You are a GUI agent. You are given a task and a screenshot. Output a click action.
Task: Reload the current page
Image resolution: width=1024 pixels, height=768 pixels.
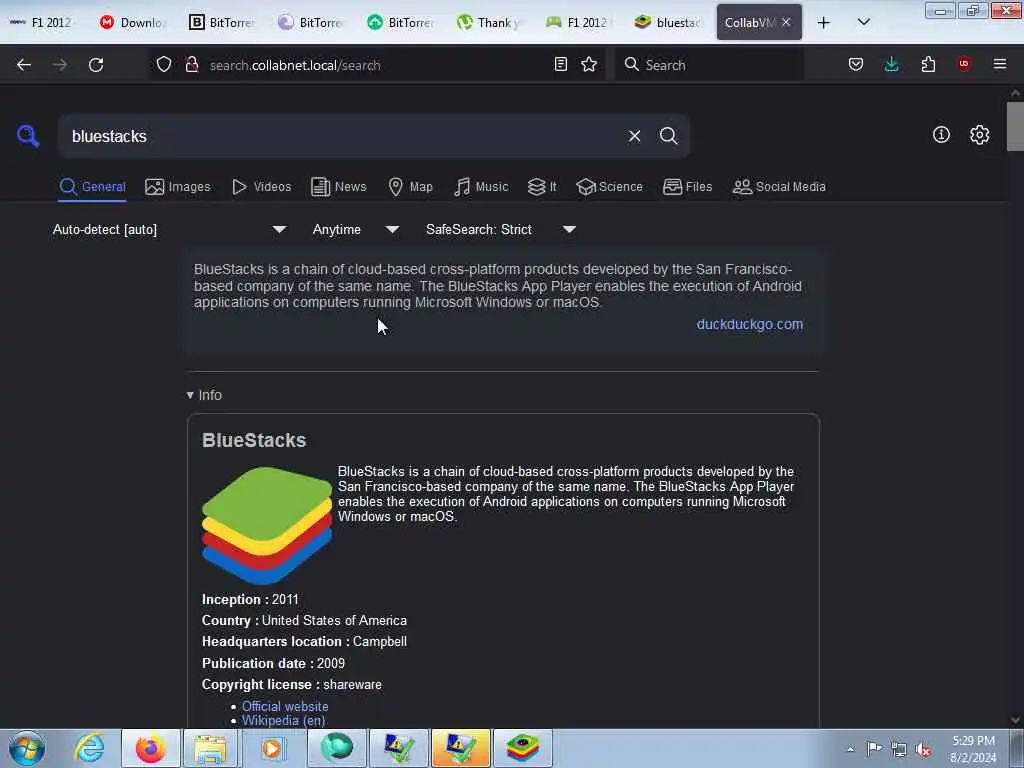(x=96, y=65)
